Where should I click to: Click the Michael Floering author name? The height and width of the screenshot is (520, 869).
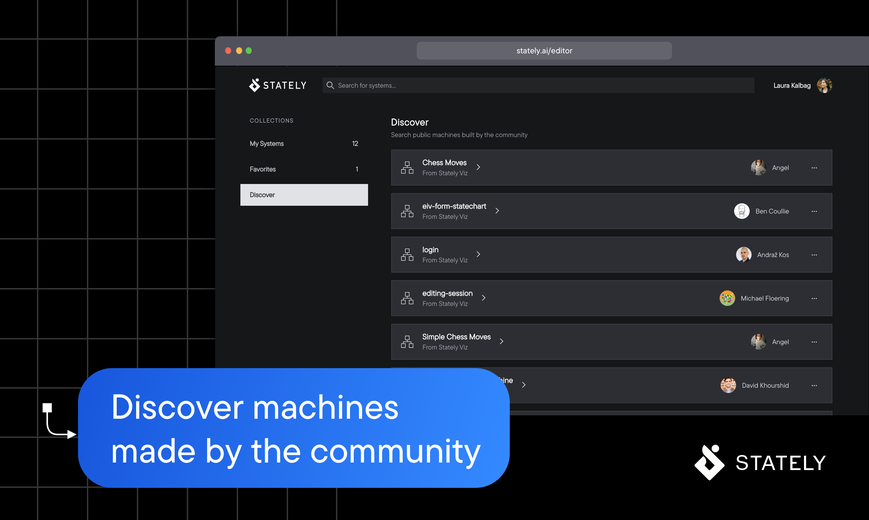(765, 298)
